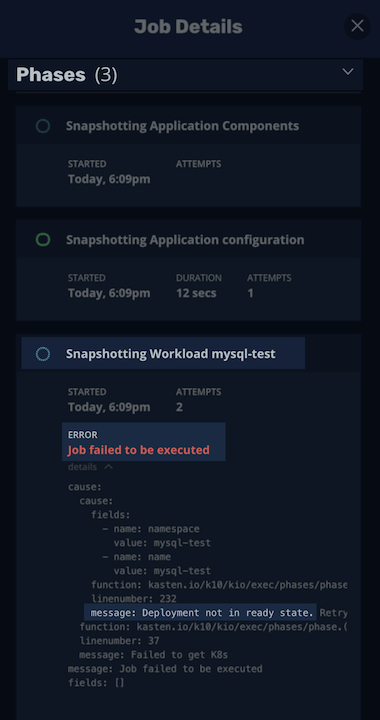Click the Failed to get K8s message line
This screenshot has height=720, width=380.
(154, 655)
